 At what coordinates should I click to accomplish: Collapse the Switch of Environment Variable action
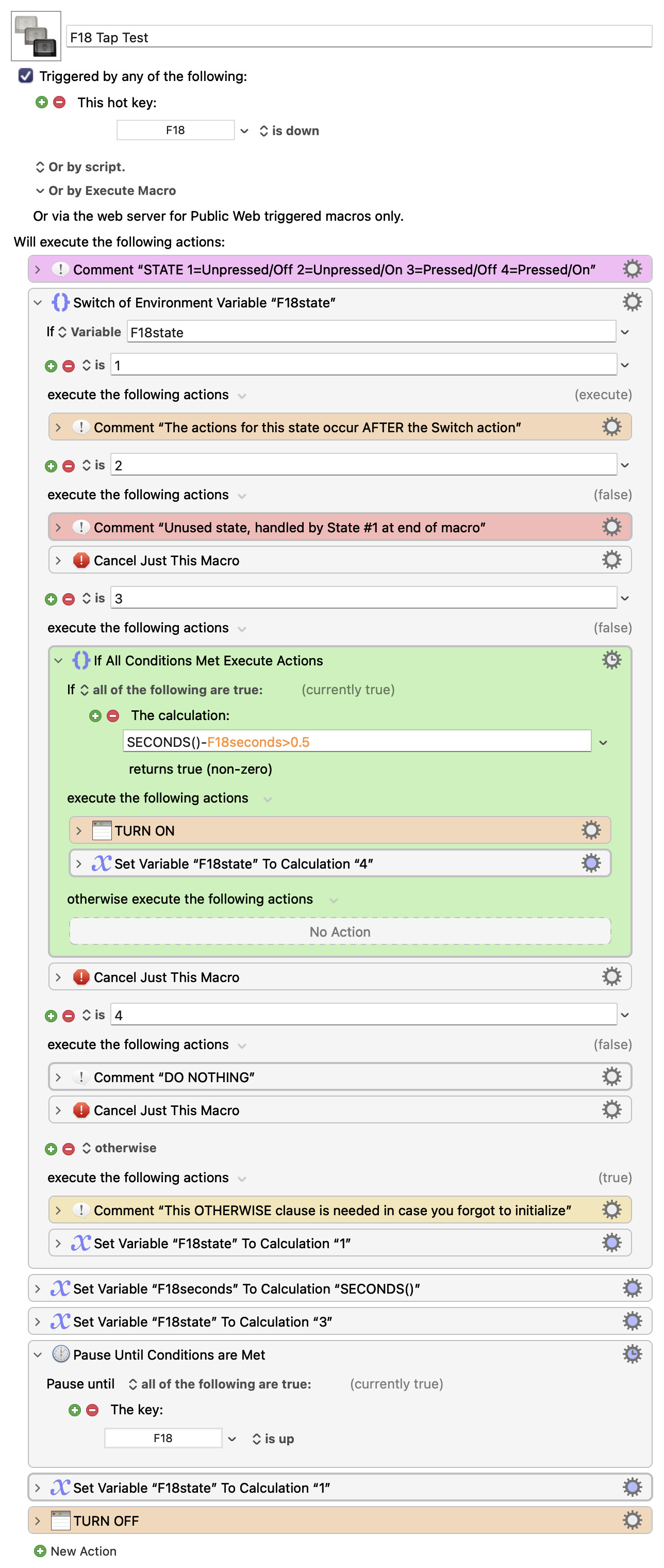(38, 303)
